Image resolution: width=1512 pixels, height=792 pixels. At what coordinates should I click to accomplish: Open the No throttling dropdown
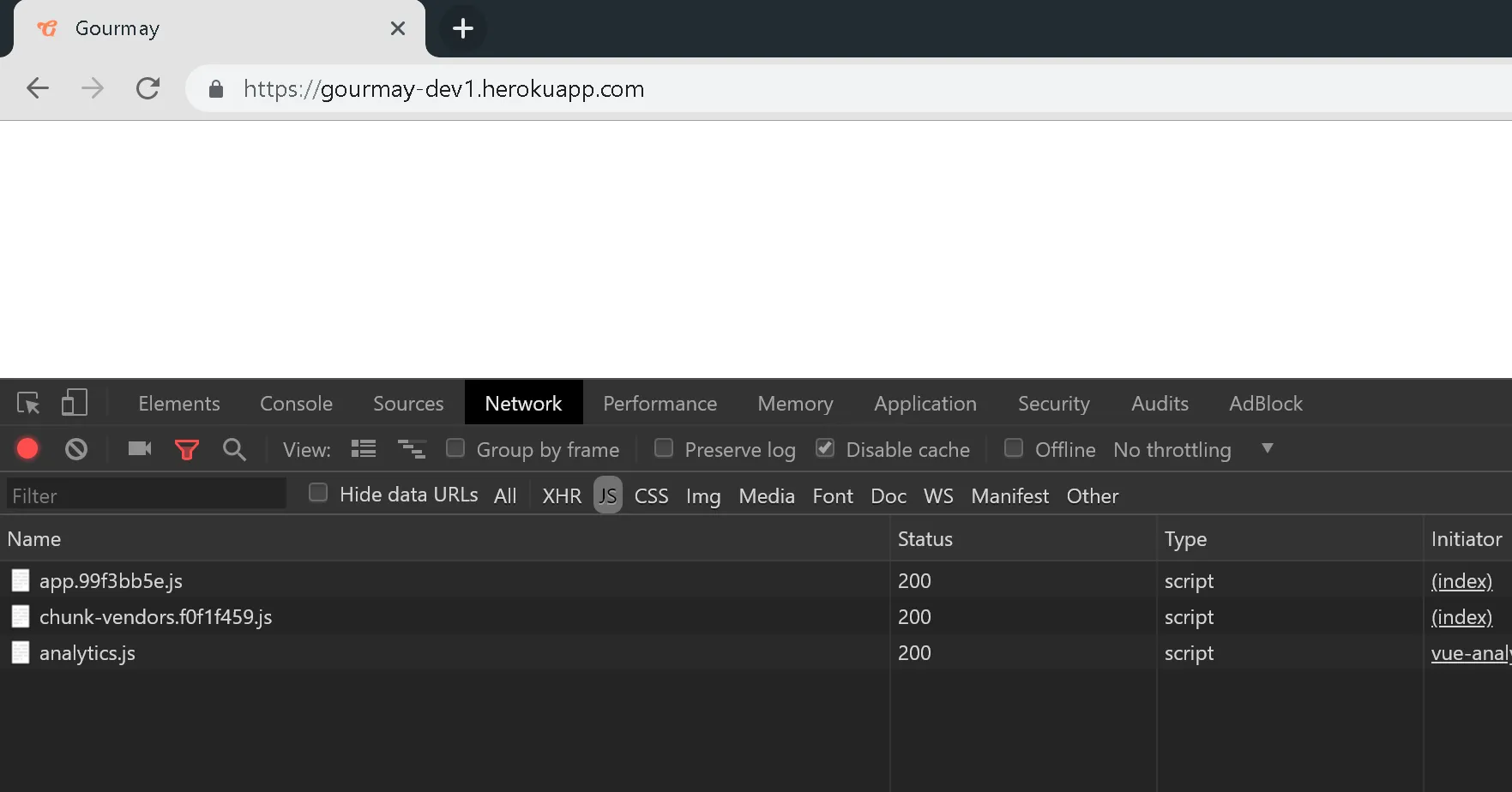(x=1192, y=449)
